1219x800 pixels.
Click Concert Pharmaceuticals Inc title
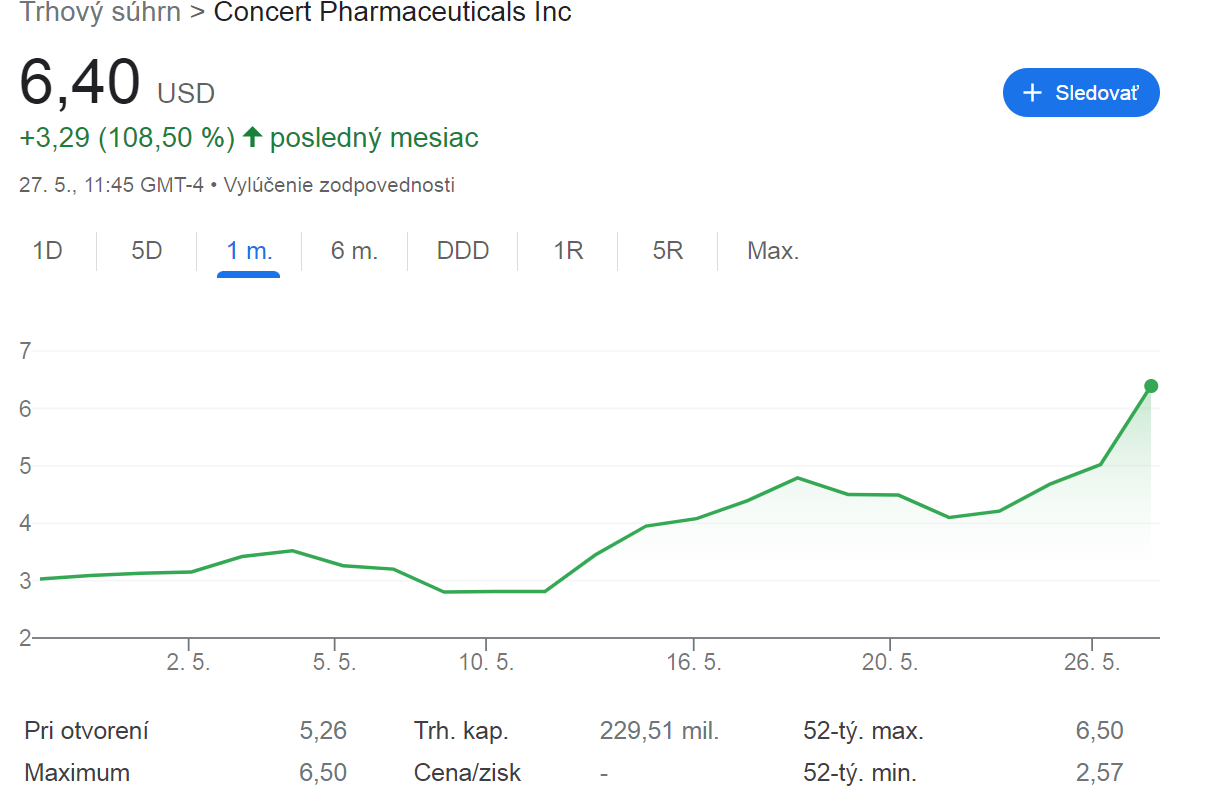(x=393, y=13)
